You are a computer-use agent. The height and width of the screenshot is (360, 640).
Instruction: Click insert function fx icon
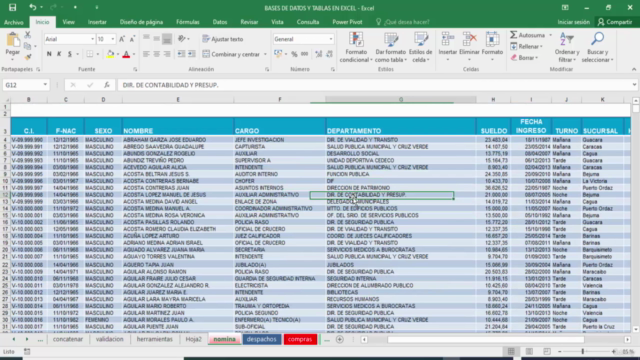point(107,85)
